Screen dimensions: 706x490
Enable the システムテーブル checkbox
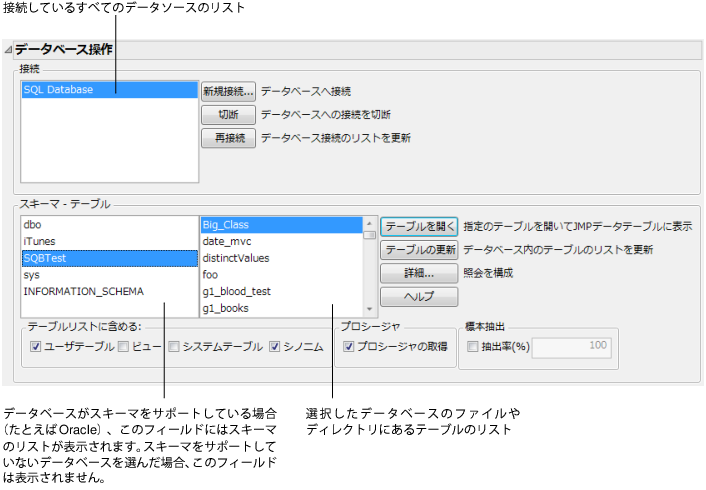[174, 346]
